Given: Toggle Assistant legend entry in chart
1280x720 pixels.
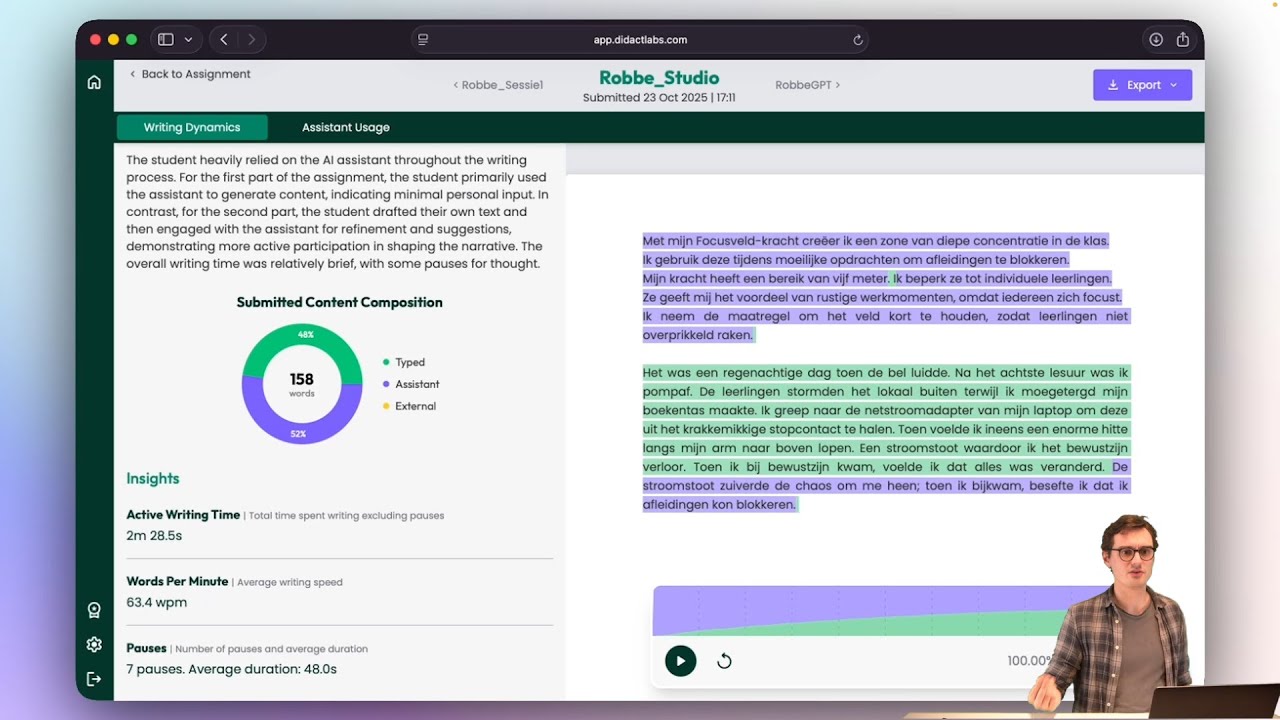Looking at the screenshot, I should coord(416,384).
